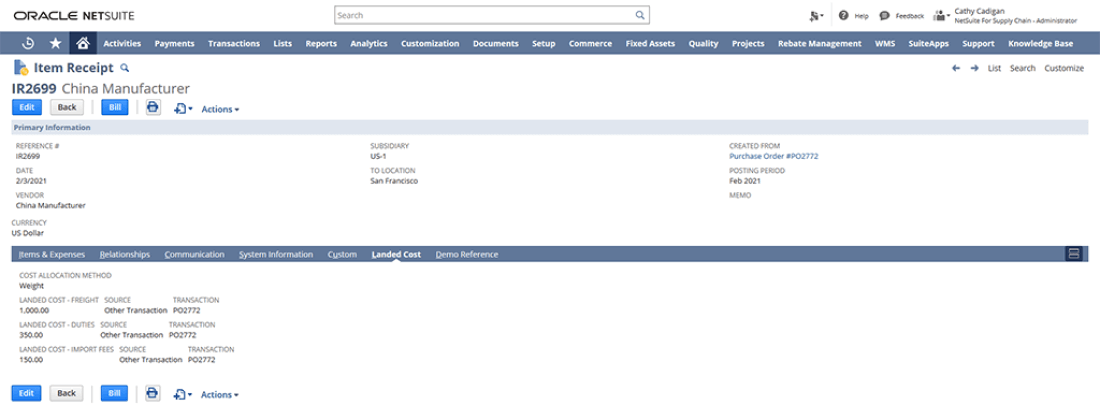
Task: Click Cathy Cadigan user name
Action: click(980, 11)
